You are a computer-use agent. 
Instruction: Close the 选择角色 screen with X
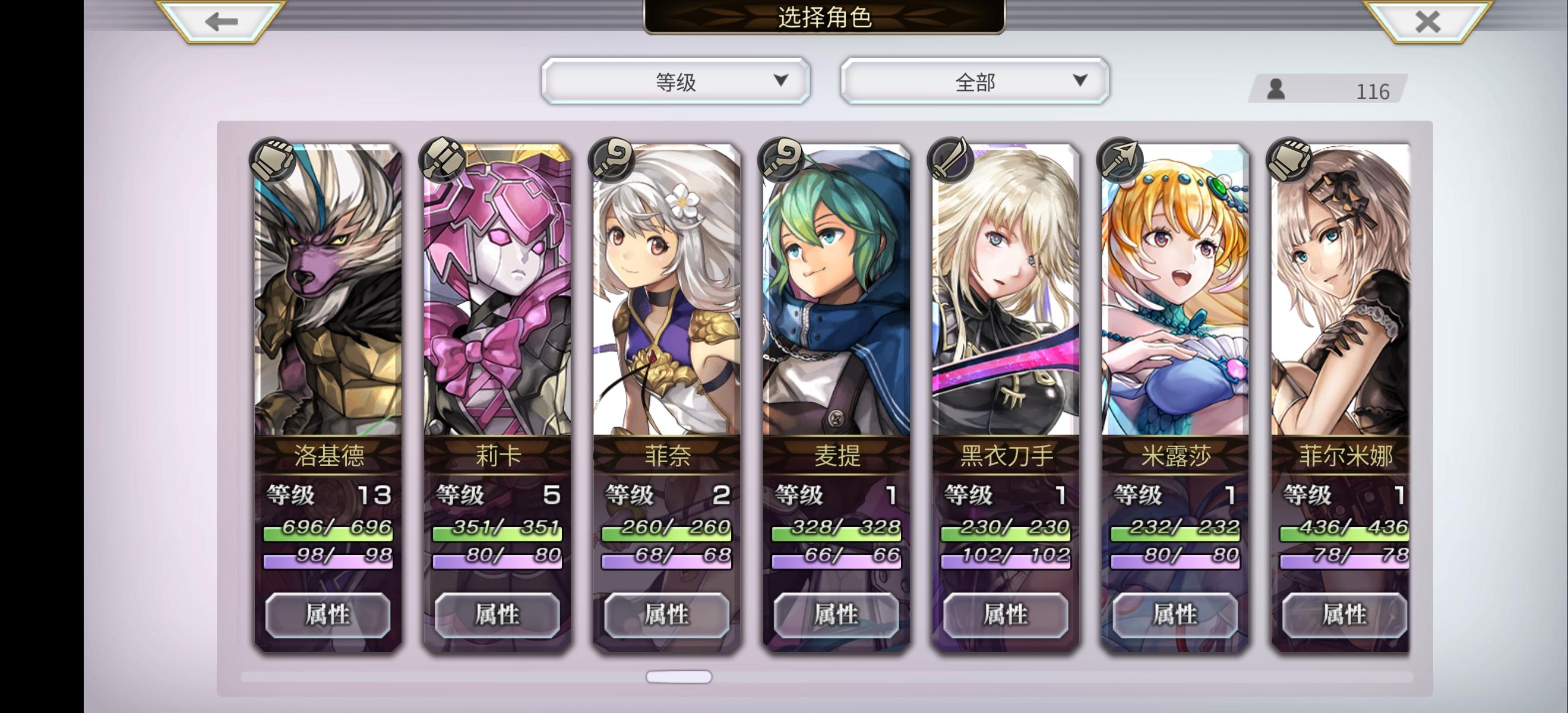1427,22
